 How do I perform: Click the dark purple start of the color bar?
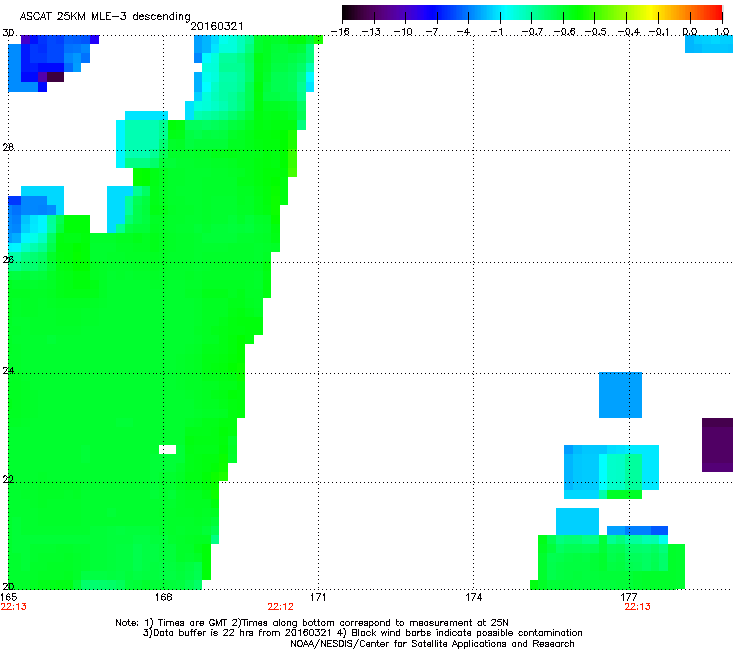[x=349, y=13]
